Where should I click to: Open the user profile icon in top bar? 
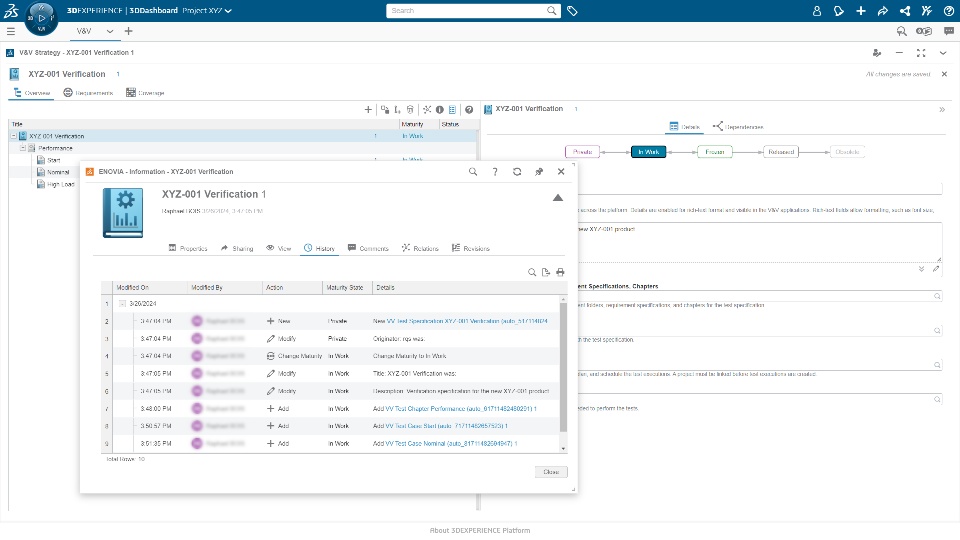click(817, 11)
